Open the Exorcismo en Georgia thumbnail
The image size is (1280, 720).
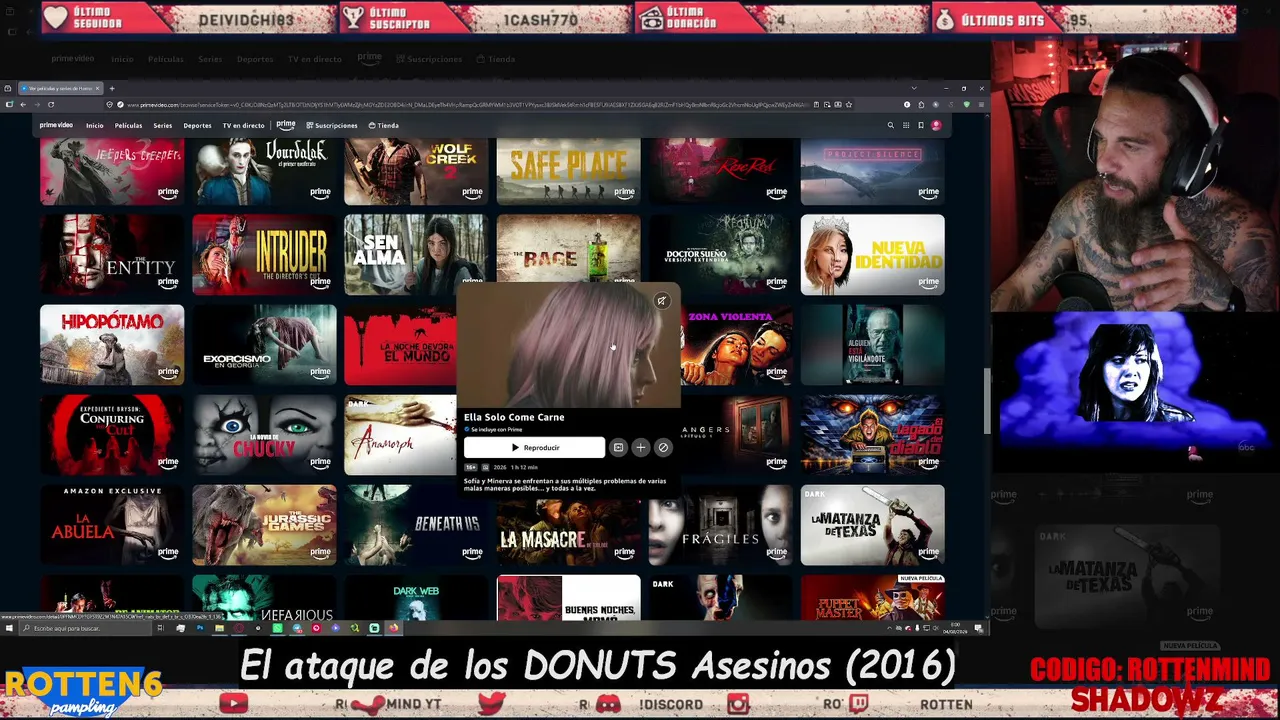pyautogui.click(x=264, y=345)
